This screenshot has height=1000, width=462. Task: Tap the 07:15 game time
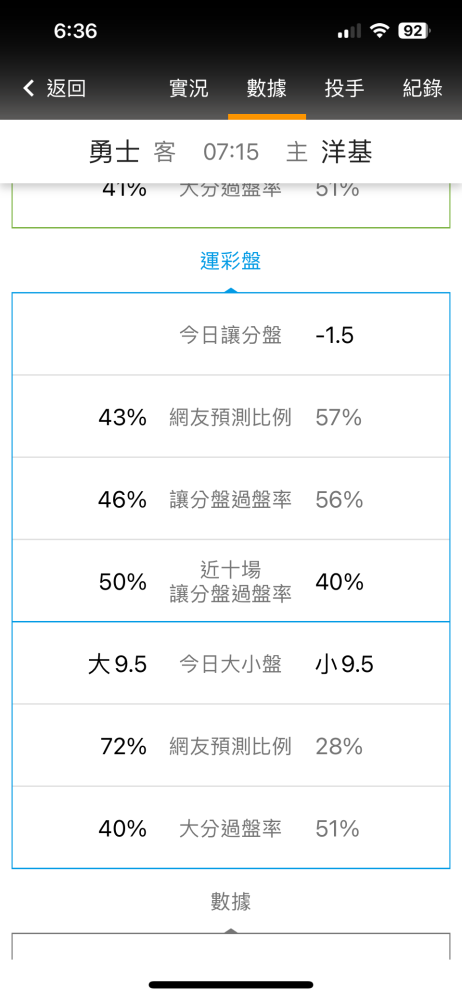[231, 152]
